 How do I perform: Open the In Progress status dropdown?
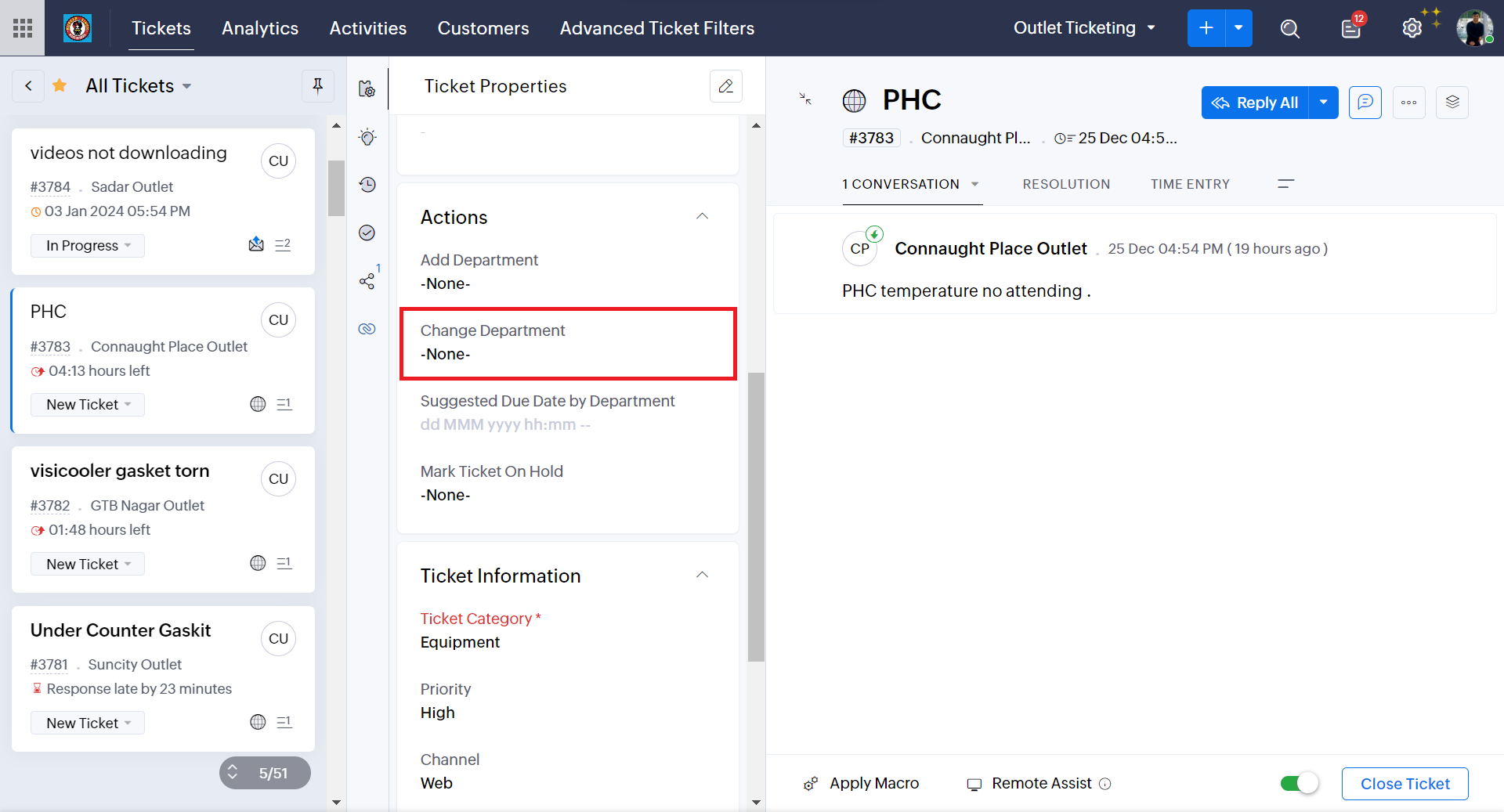point(88,246)
